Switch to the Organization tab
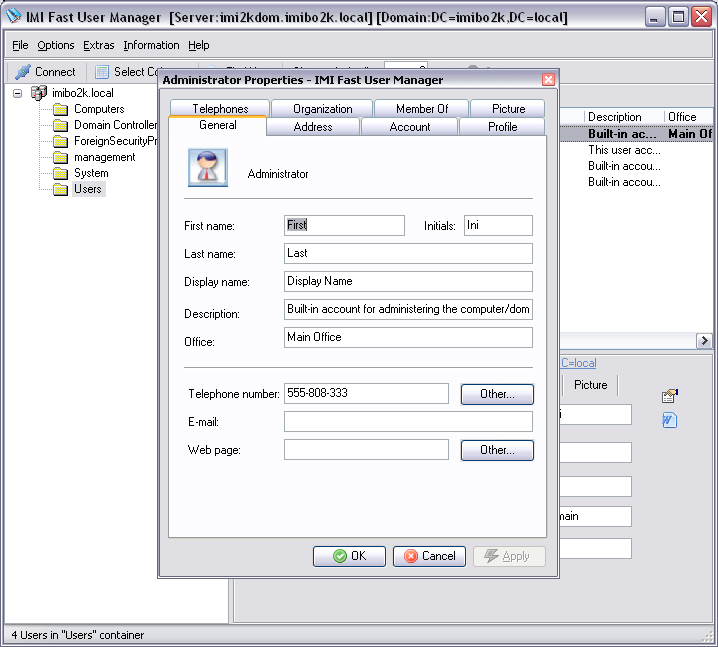 [322, 109]
